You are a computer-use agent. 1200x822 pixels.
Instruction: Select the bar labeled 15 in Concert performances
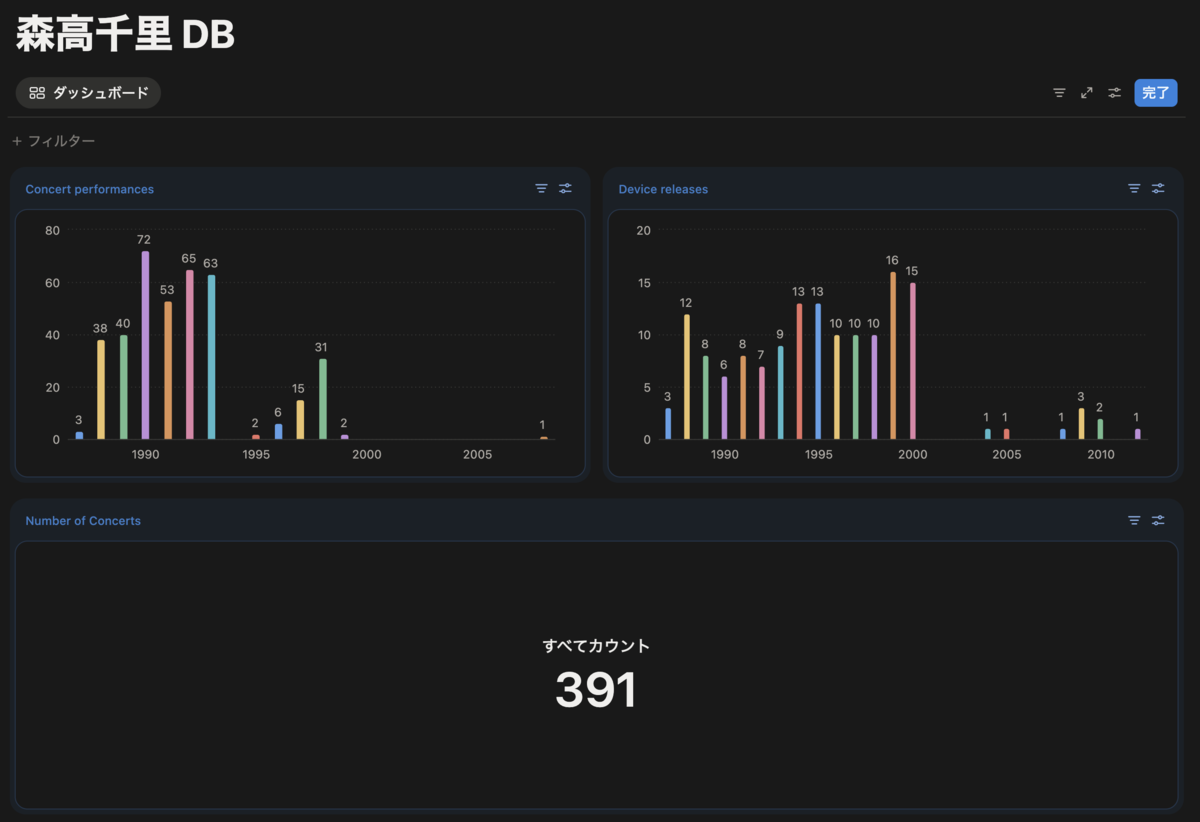pyautogui.click(x=300, y=420)
